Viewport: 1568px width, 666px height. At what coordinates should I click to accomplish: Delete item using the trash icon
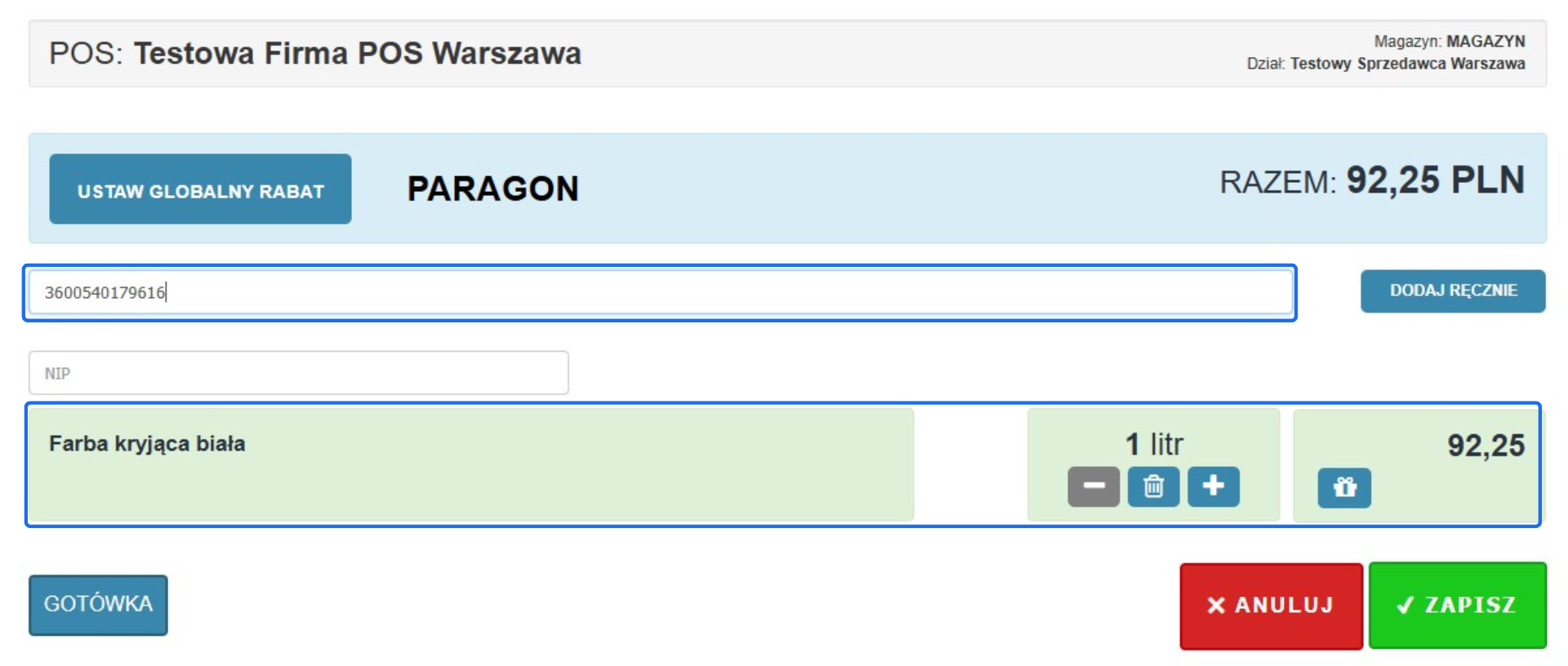pos(1153,486)
